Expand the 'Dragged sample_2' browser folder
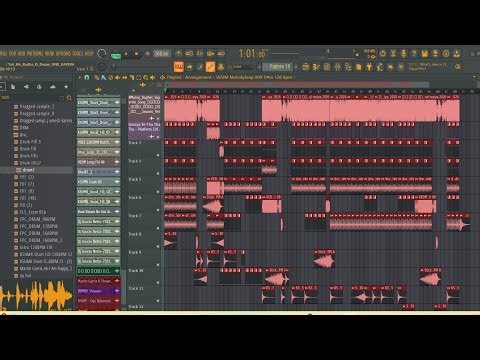The image size is (480, 360). (37, 106)
